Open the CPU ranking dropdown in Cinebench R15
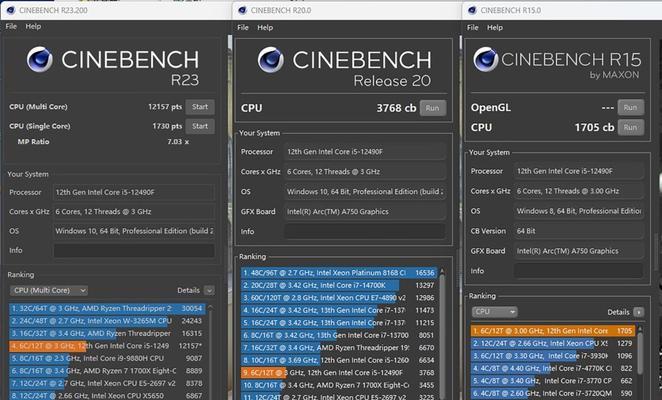The image size is (662, 400). click(494, 312)
